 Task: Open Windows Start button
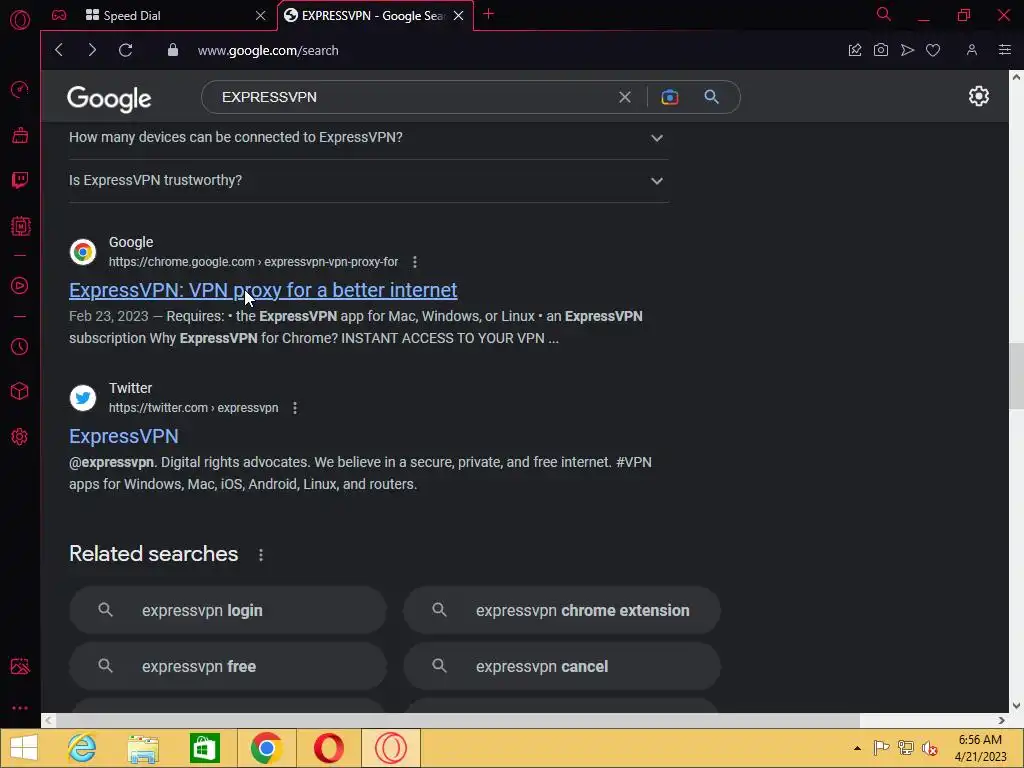click(x=24, y=748)
